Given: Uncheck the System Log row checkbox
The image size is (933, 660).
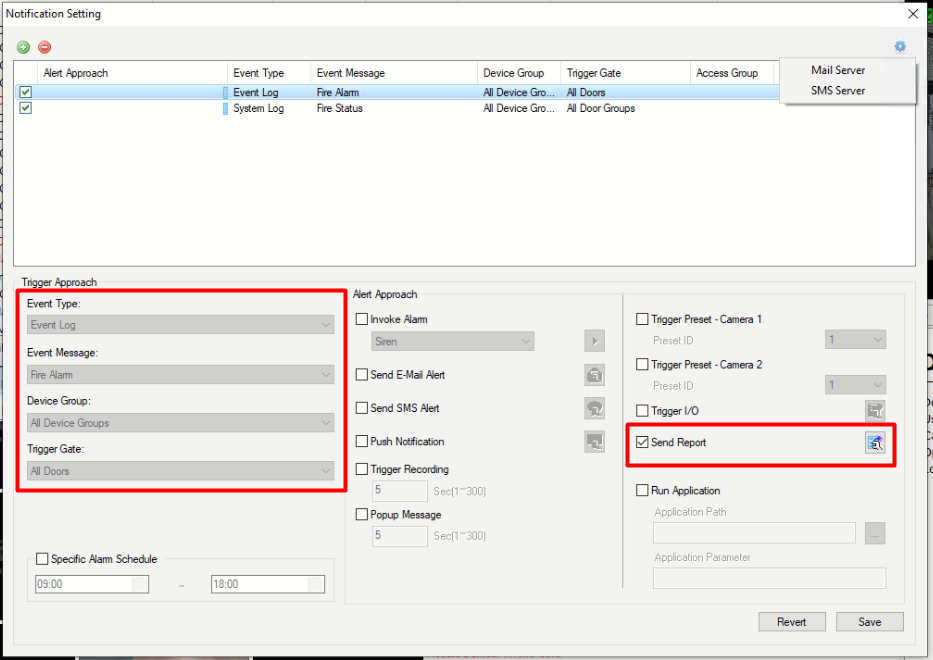Looking at the screenshot, I should point(26,108).
